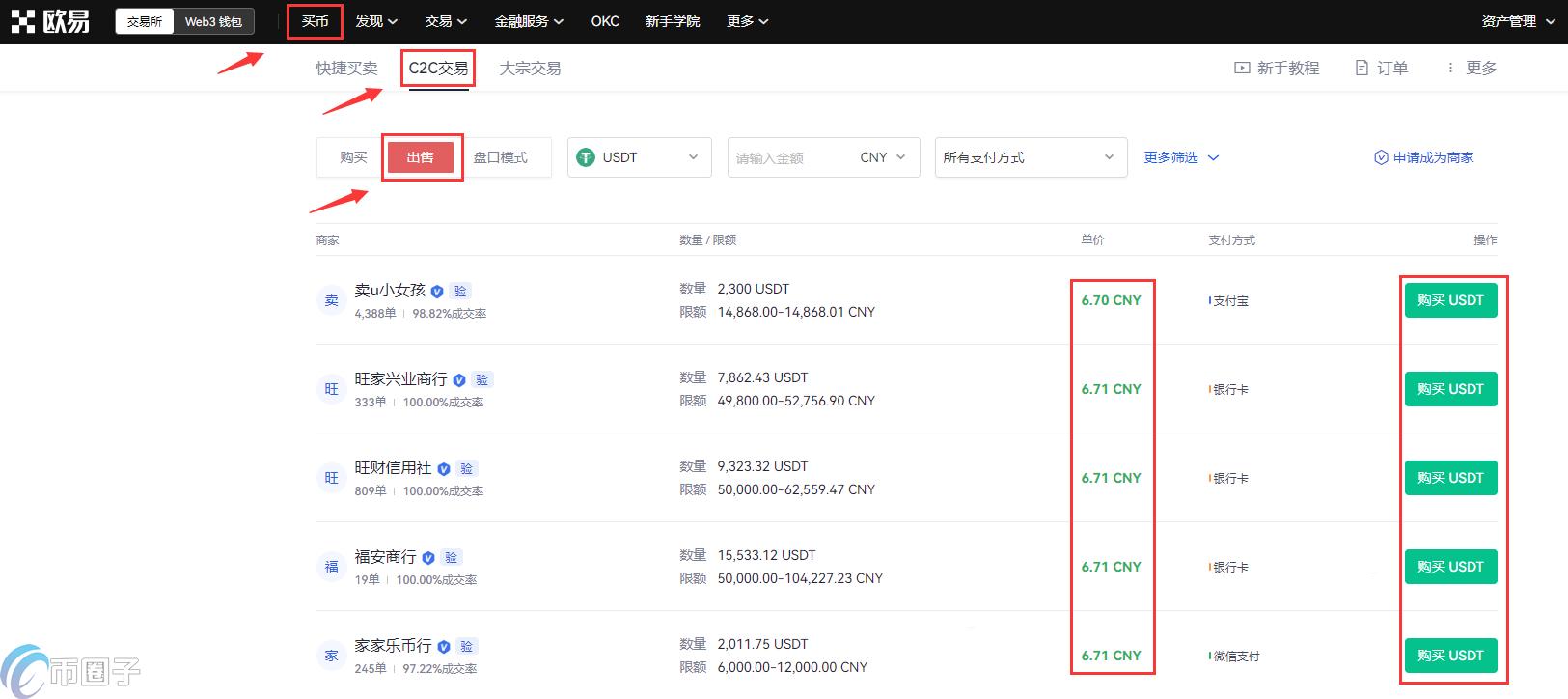Click verified badge next to 家家乐币行
The image size is (1568, 699).
[444, 646]
